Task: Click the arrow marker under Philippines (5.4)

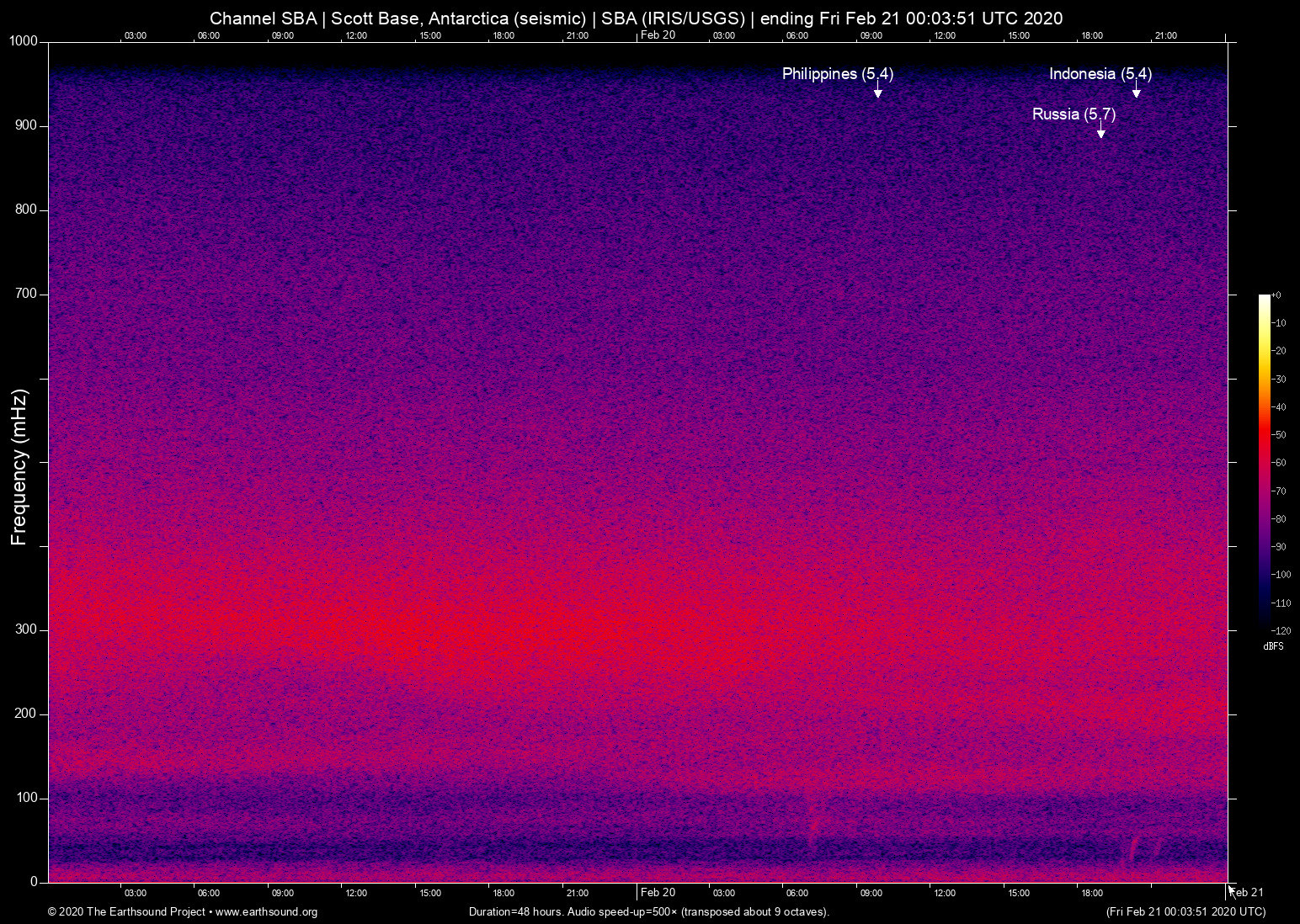Action: [877, 92]
